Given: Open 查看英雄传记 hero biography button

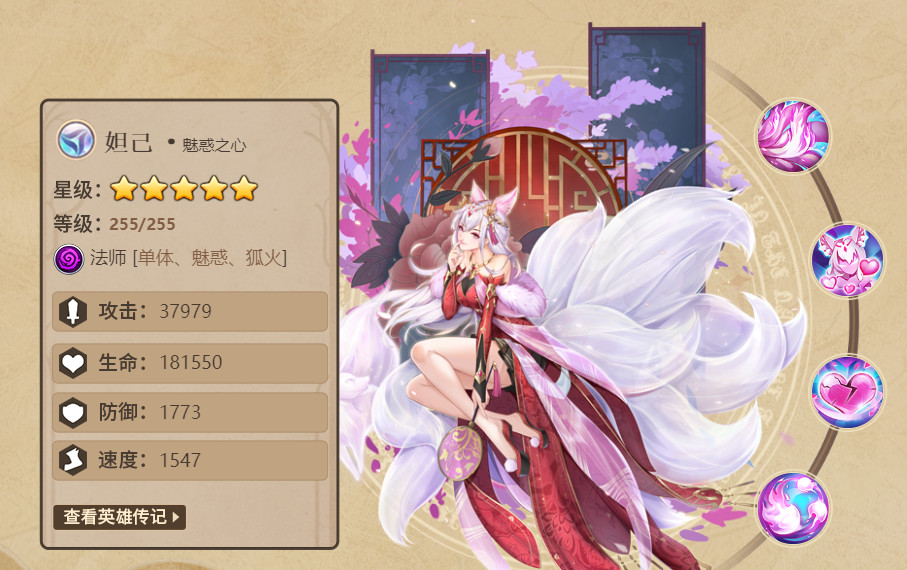Looking at the screenshot, I should click(x=120, y=517).
